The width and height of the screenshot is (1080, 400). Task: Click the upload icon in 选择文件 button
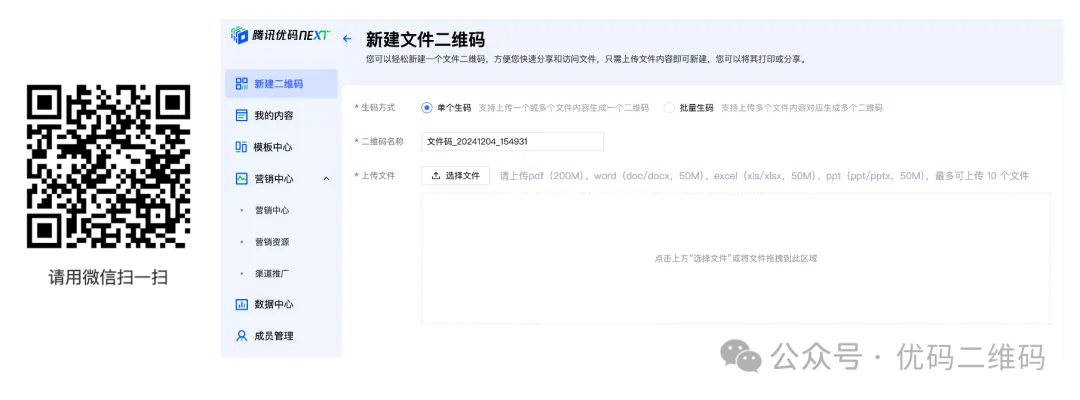point(435,176)
